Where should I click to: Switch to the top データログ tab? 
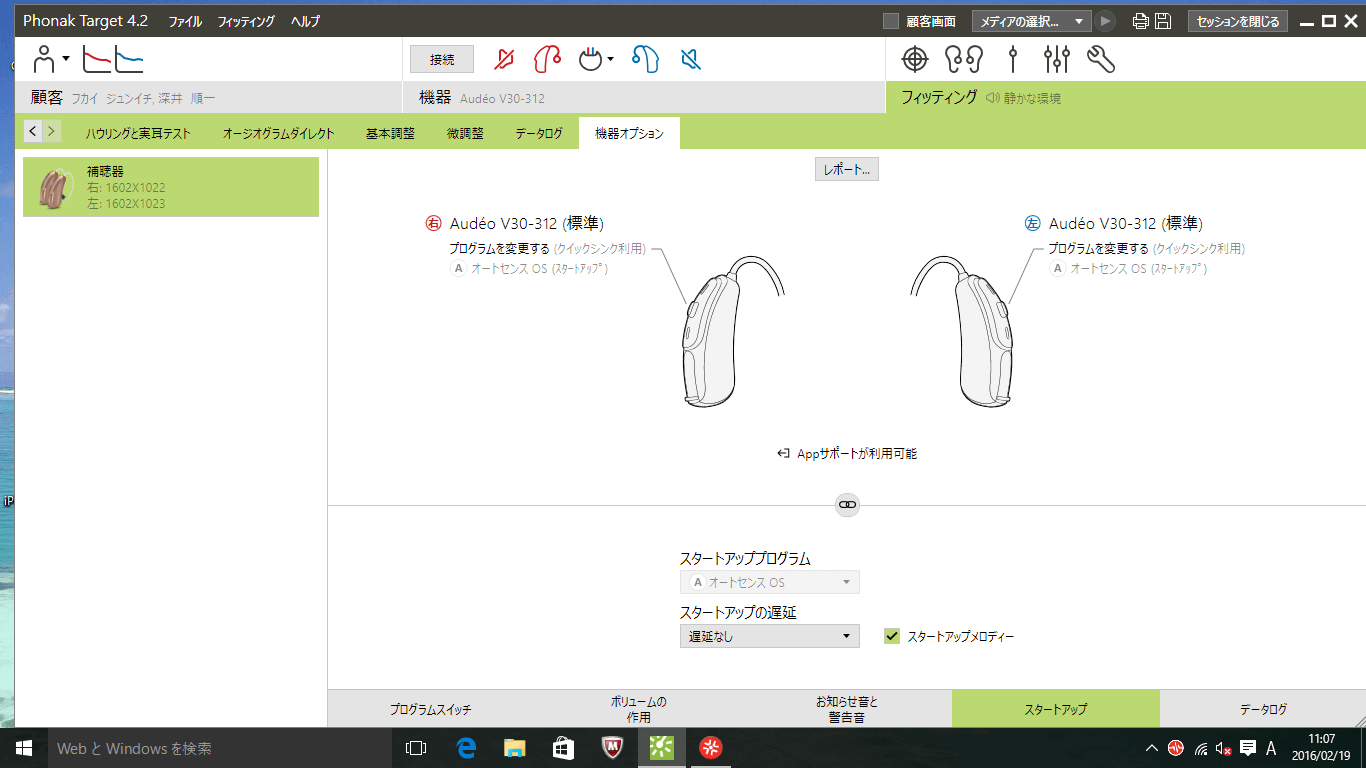pyautogui.click(x=539, y=133)
